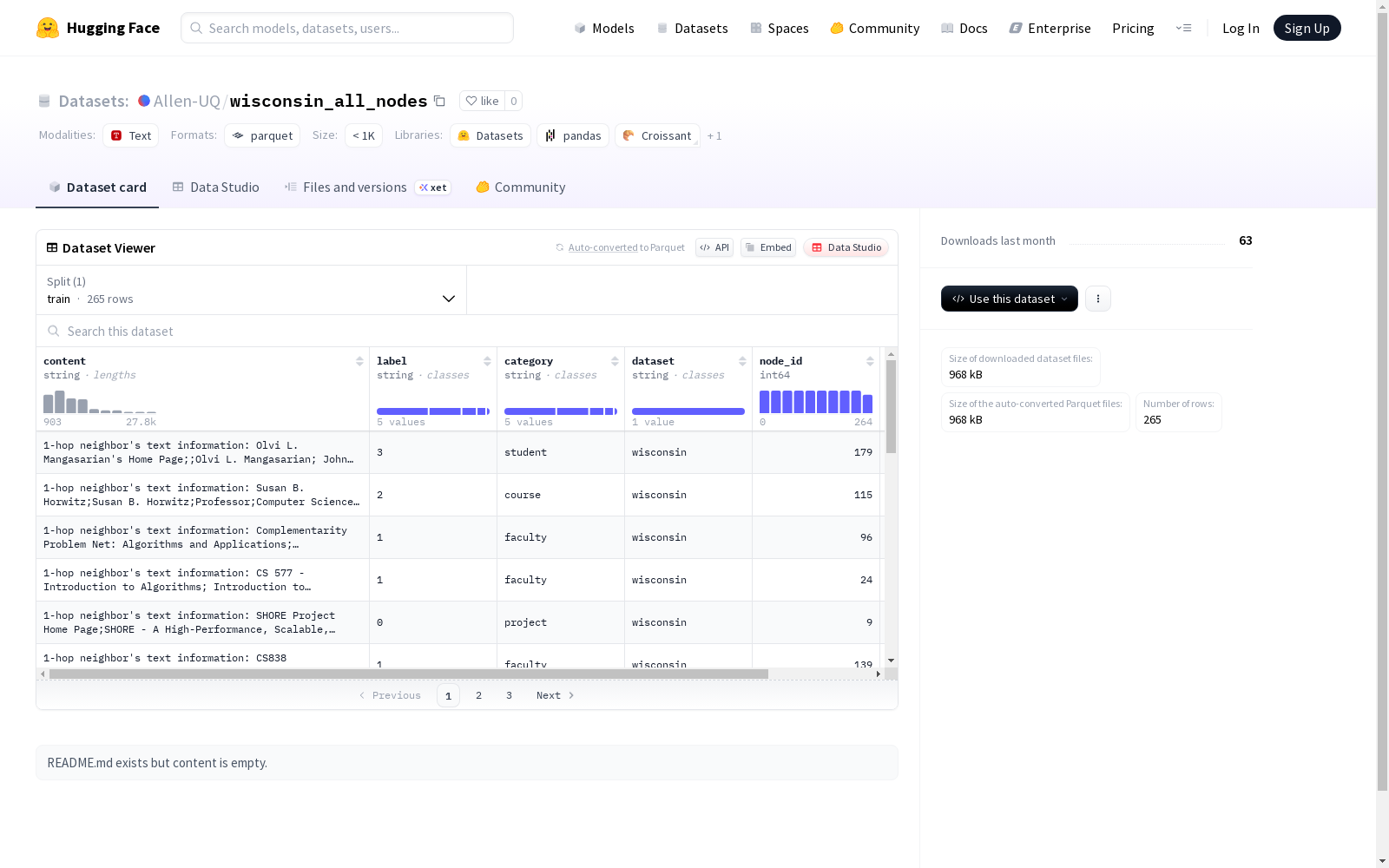Focus the Search this dataset field
1389x868 pixels.
(467, 331)
